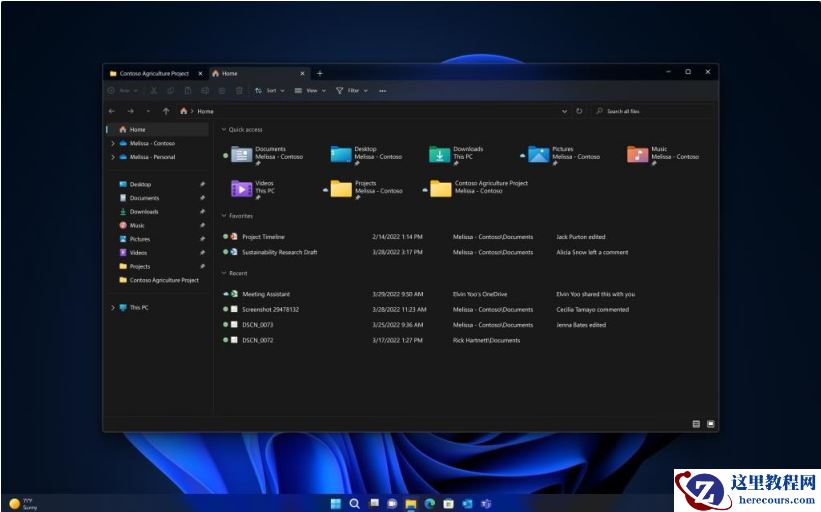This screenshot has height=512, width=821.
Task: Collapse the Quick access section
Action: pyautogui.click(x=224, y=130)
